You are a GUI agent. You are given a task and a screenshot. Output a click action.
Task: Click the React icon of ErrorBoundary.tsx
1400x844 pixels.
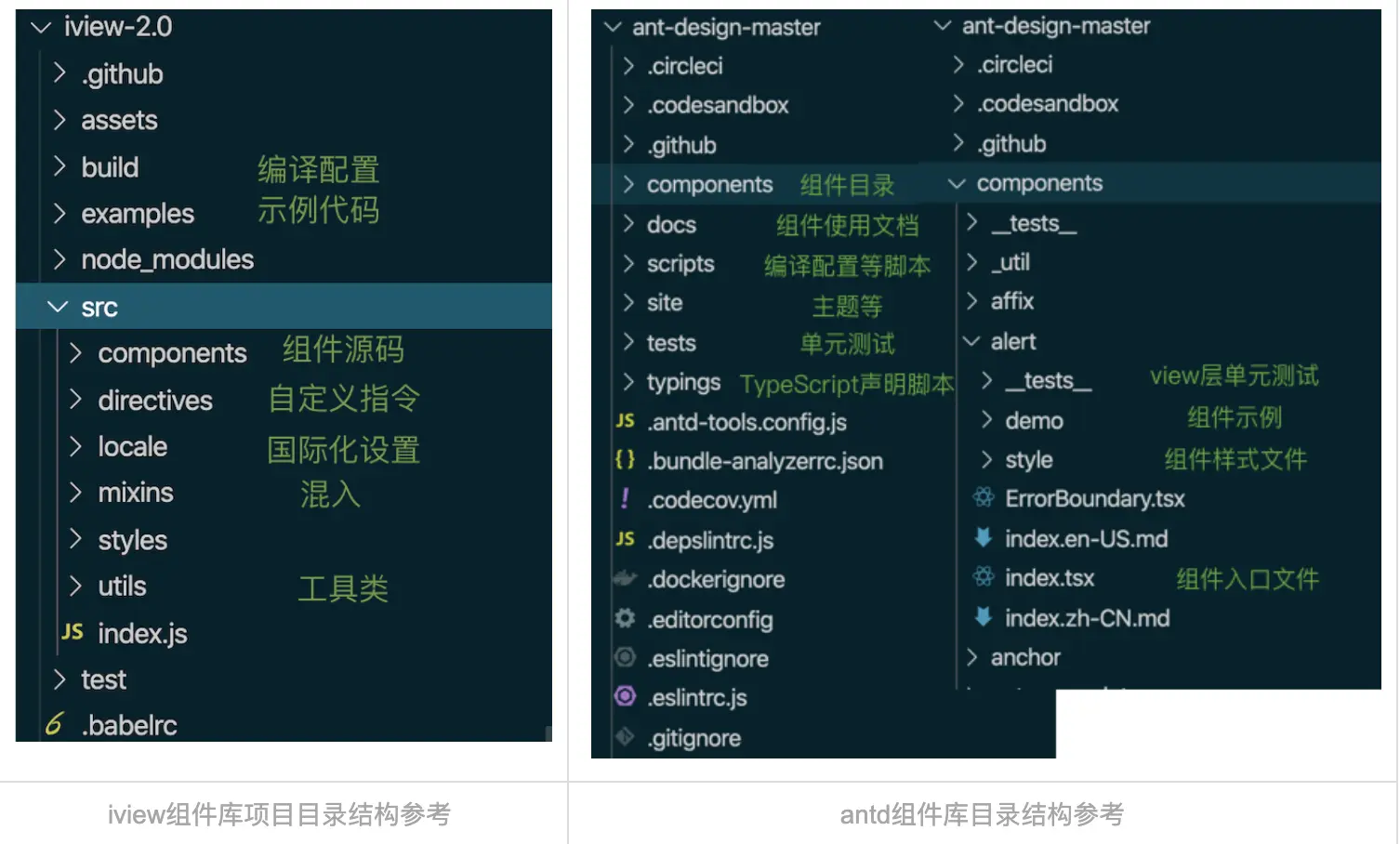[x=984, y=497]
